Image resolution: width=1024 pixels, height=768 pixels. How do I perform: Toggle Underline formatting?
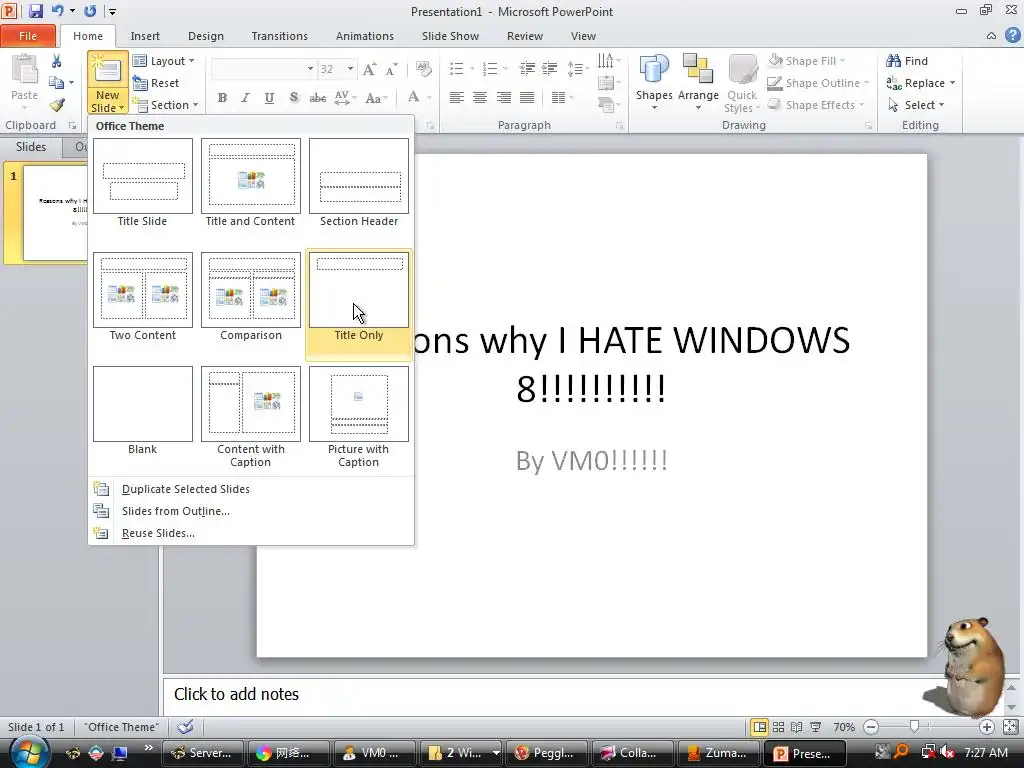point(269,98)
